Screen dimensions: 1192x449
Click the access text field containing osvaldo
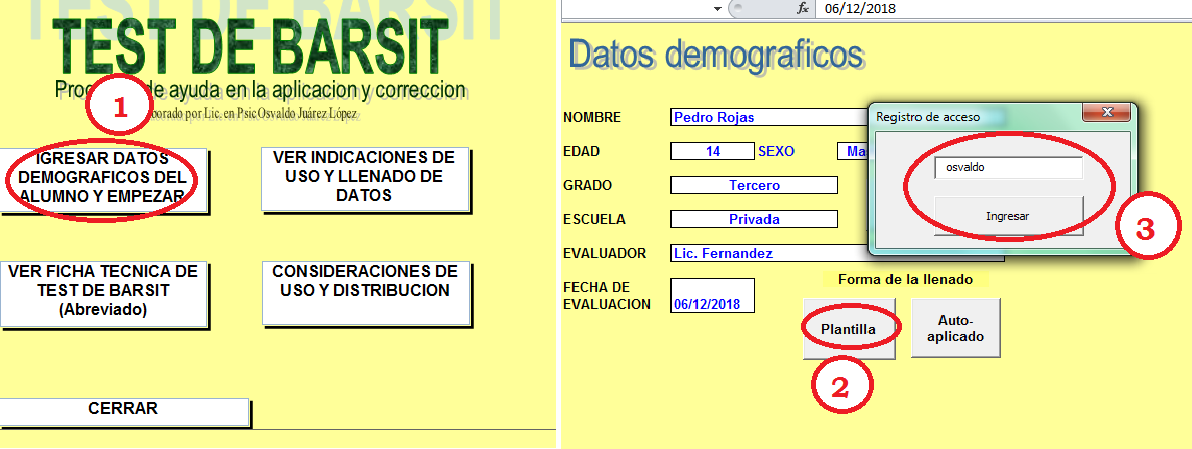click(x=1008, y=168)
